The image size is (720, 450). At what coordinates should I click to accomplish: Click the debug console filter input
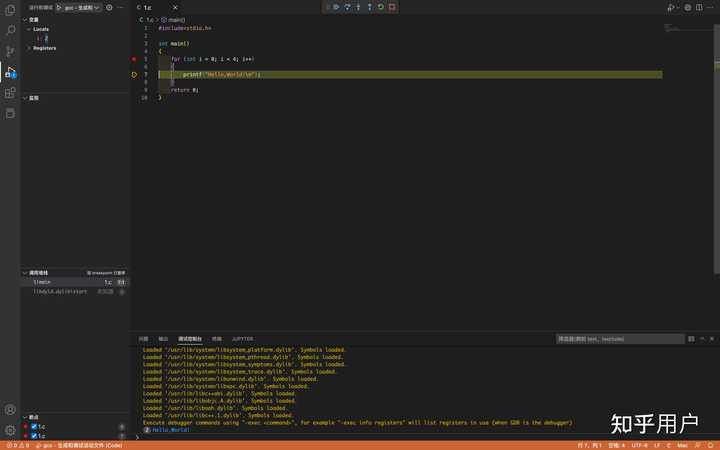point(618,339)
